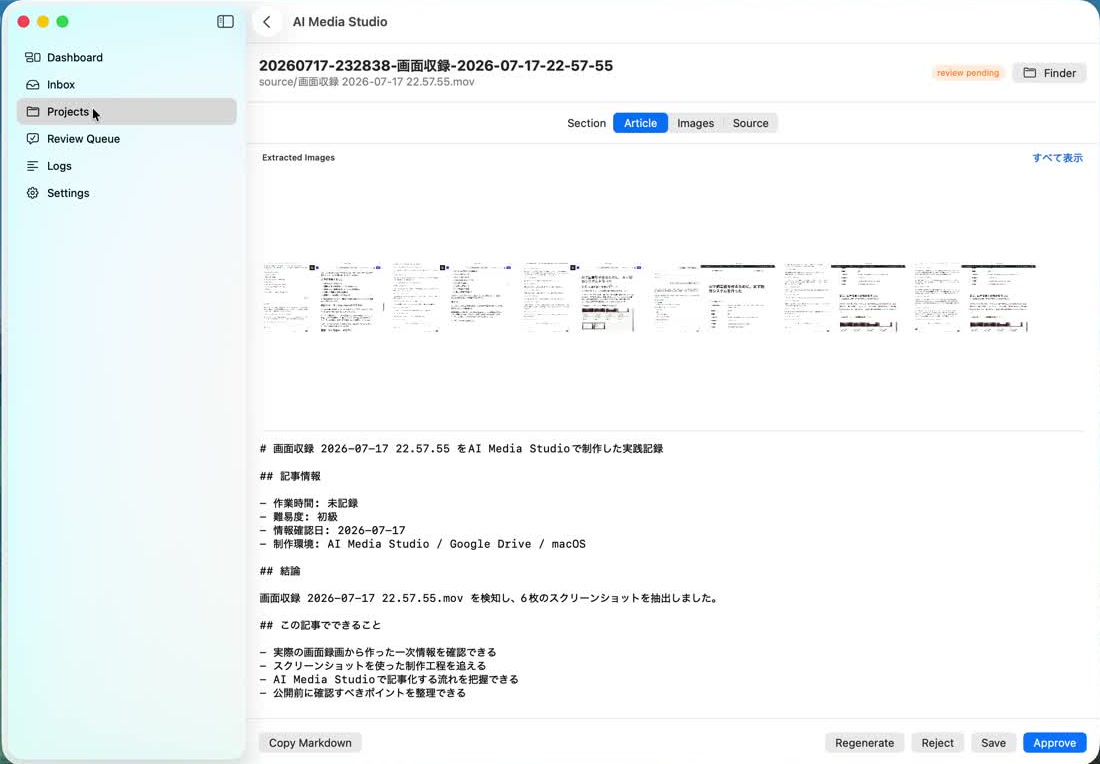1100x764 pixels.
Task: Click the すべて表示 link
Action: (x=1057, y=158)
